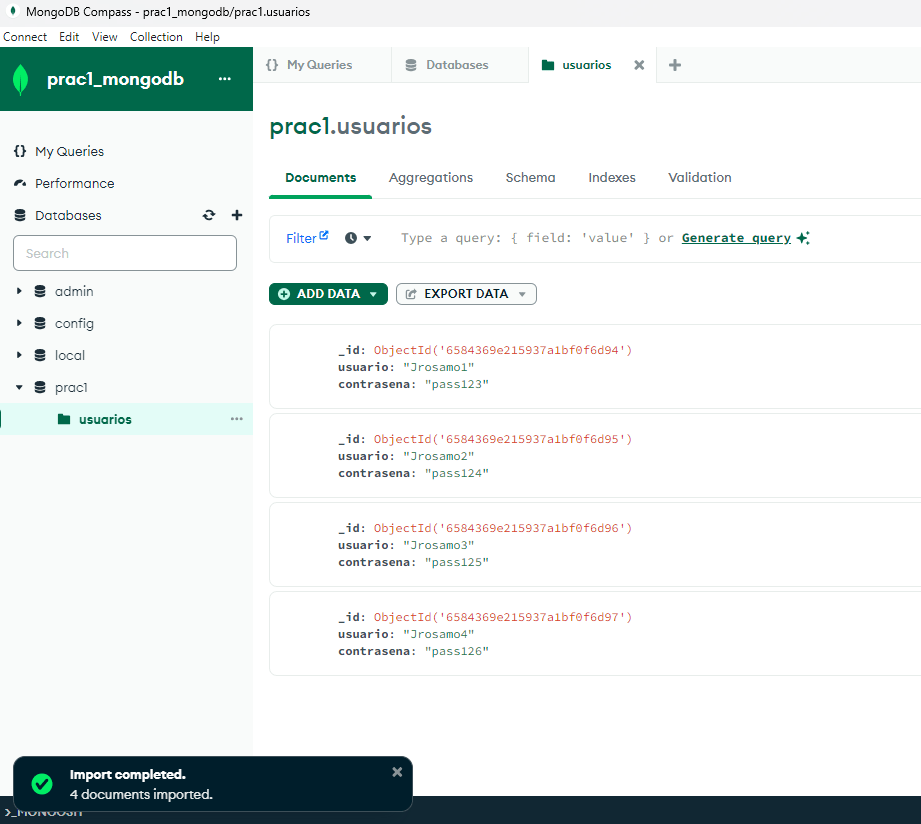Click the refresh databases icon

pos(209,215)
